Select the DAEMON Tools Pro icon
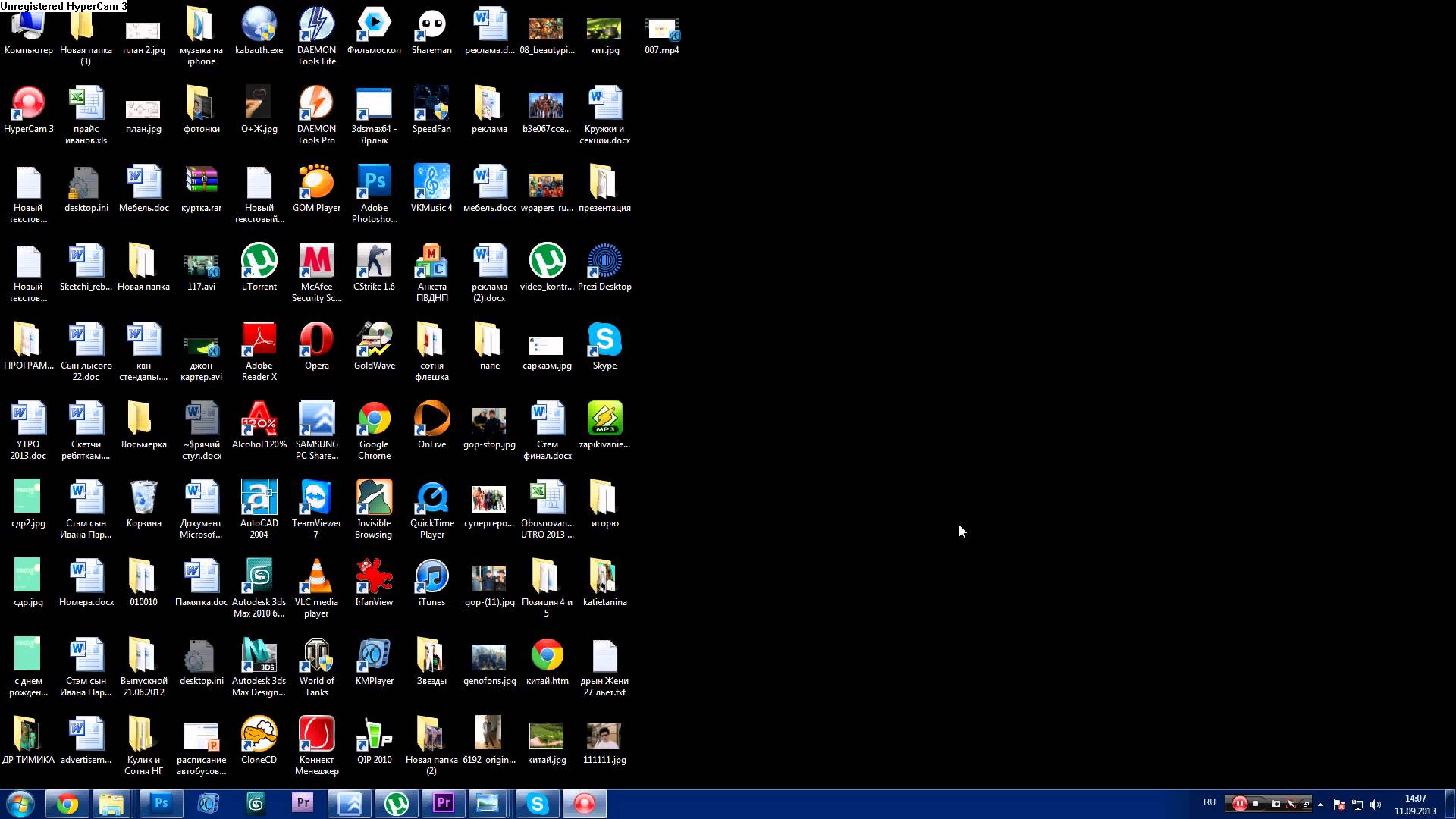The width and height of the screenshot is (1456, 819). (316, 115)
